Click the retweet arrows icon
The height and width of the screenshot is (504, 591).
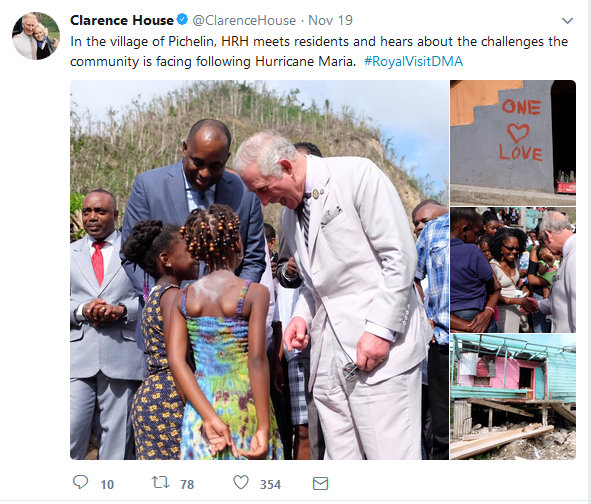click(x=161, y=482)
